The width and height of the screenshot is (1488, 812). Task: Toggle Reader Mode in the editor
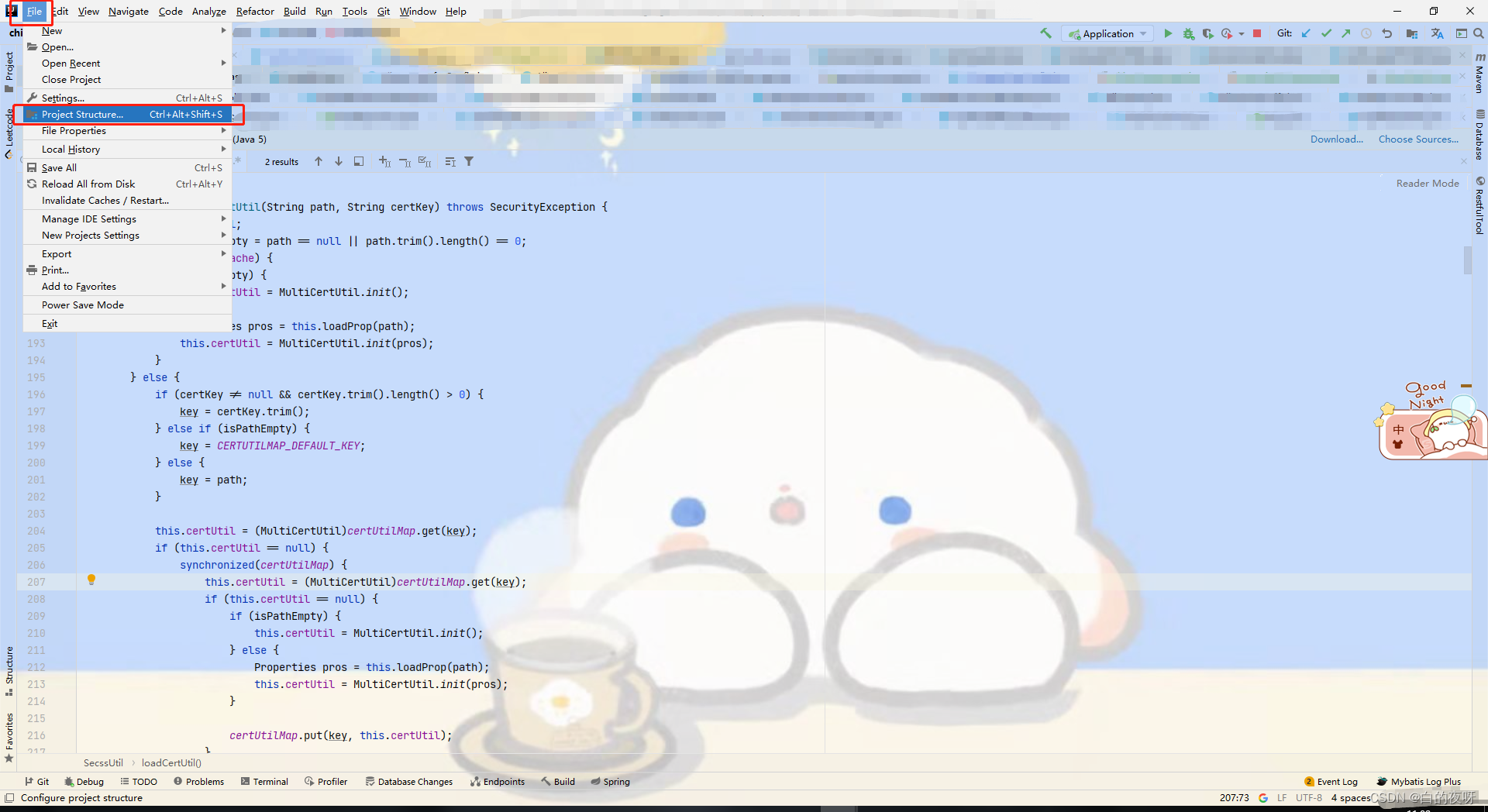[x=1428, y=184]
